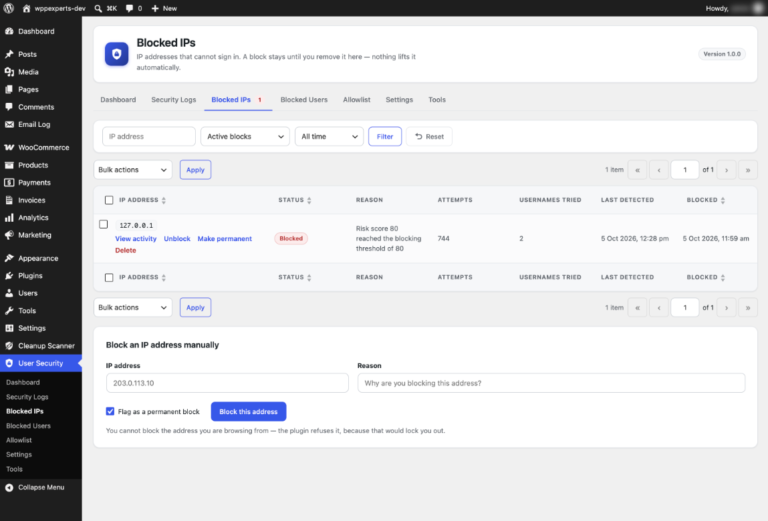The image size is (768, 521).
Task: Click the Products box icon
Action: (9, 165)
